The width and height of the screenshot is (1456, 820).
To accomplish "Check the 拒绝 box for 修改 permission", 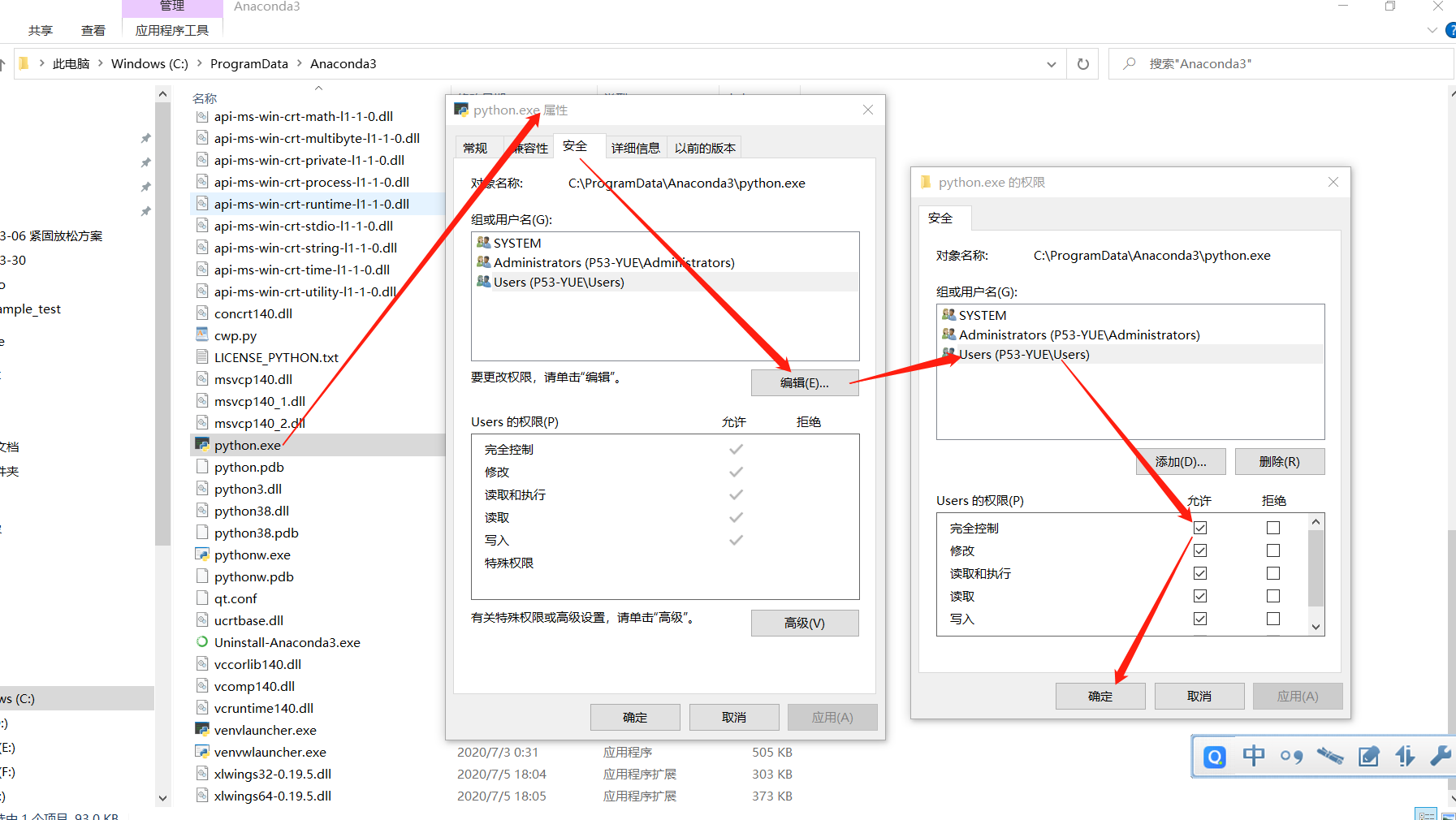I will (x=1272, y=550).
